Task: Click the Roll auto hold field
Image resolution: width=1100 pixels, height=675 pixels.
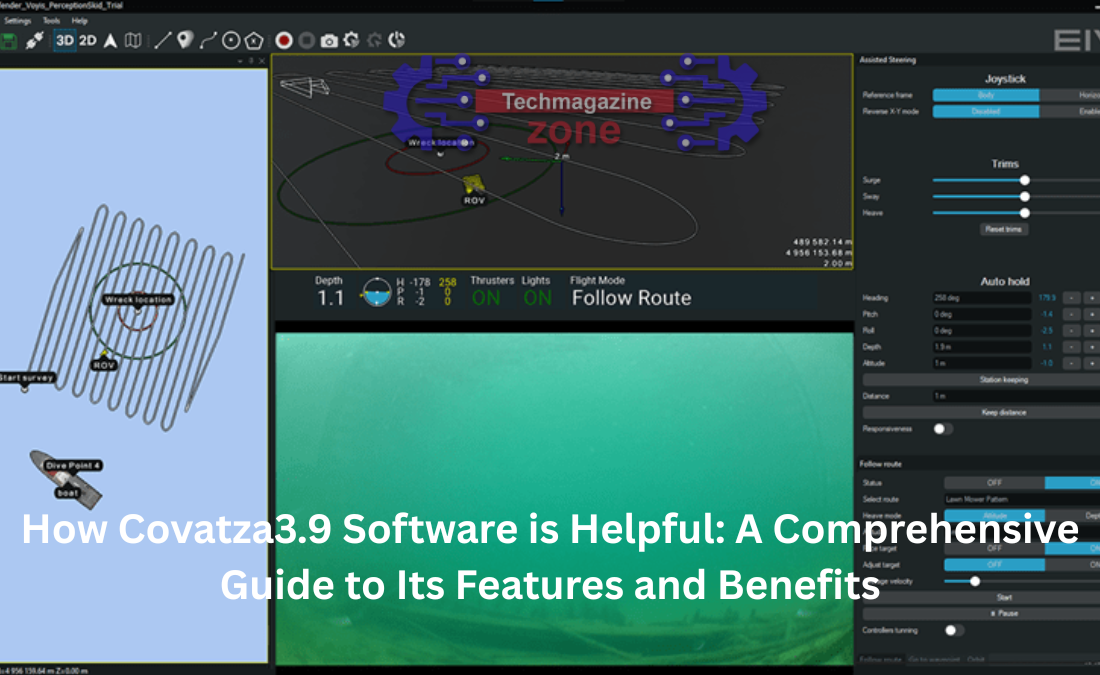Action: pos(982,330)
